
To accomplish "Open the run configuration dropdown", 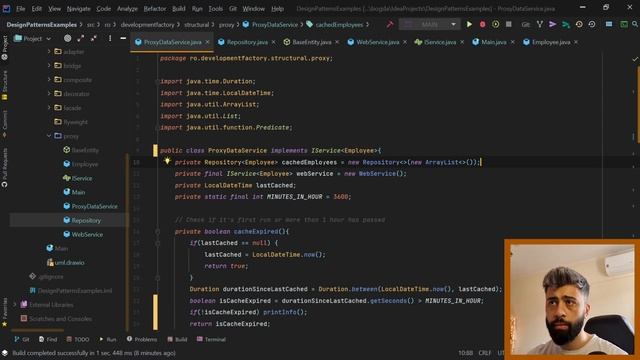I will click(x=429, y=24).
